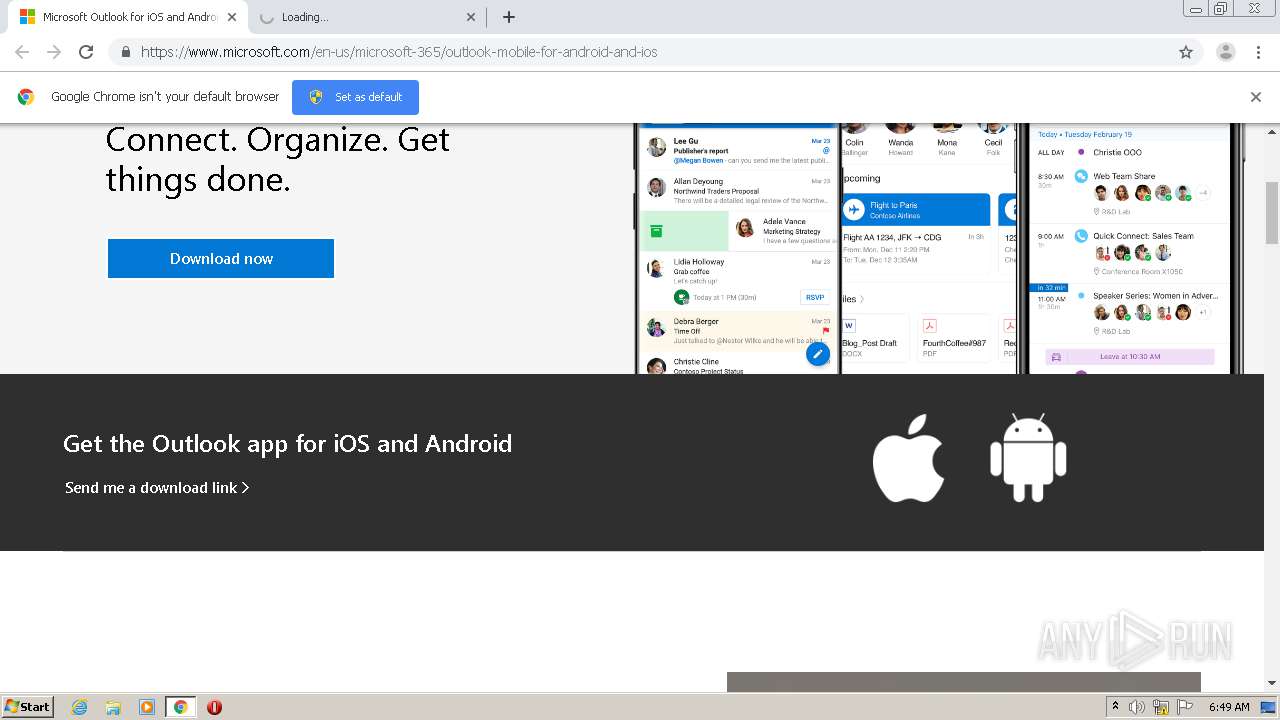Click the show desktop button at taskbar end
The width and height of the screenshot is (1280, 720).
point(1269,707)
